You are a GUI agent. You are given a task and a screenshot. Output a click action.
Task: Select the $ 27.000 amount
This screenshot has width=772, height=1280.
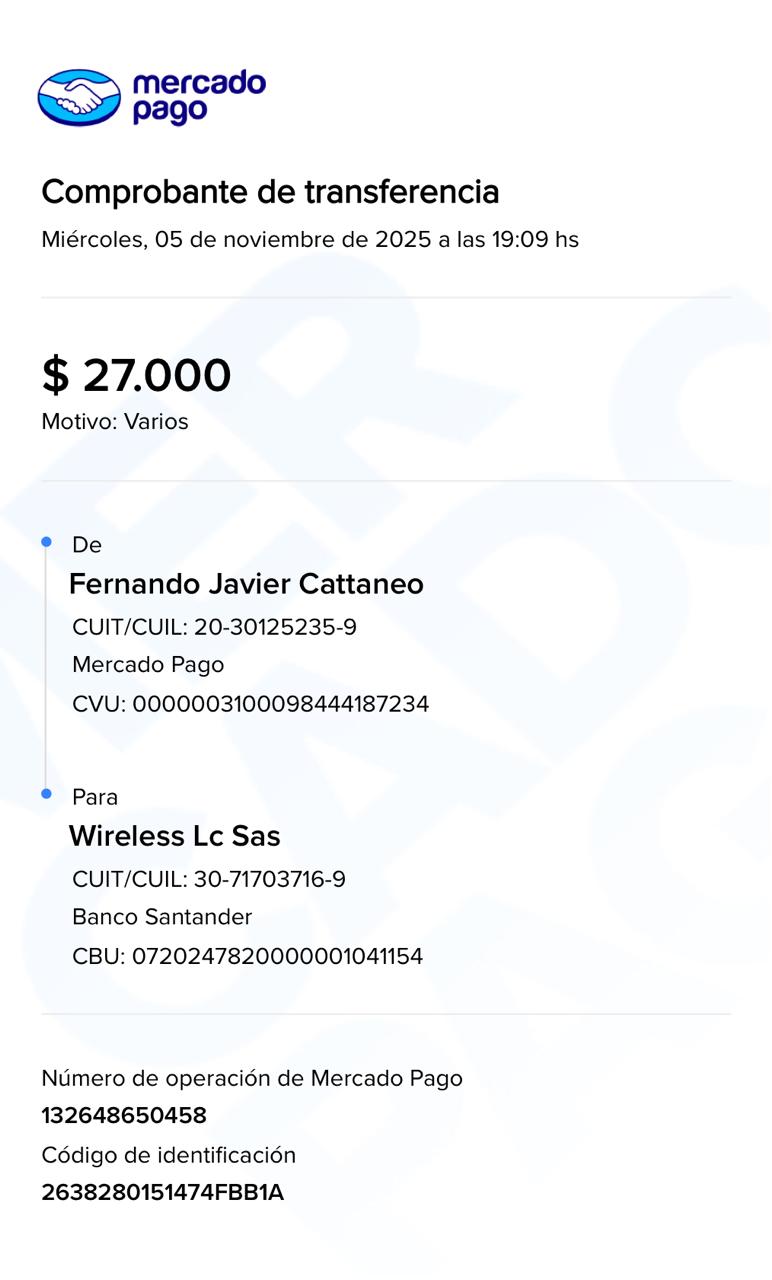tap(136, 375)
